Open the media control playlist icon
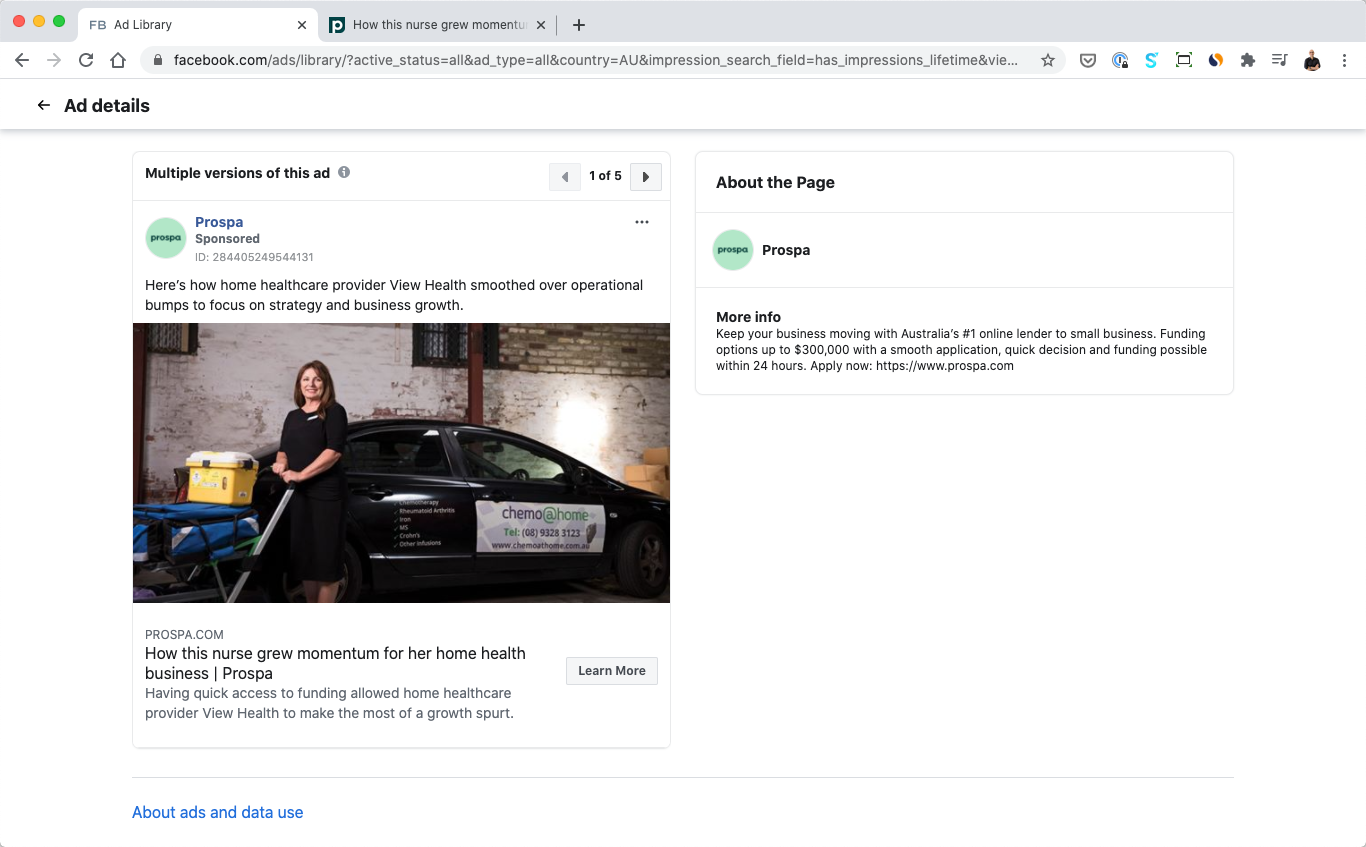Image resolution: width=1366 pixels, height=847 pixels. click(x=1279, y=60)
